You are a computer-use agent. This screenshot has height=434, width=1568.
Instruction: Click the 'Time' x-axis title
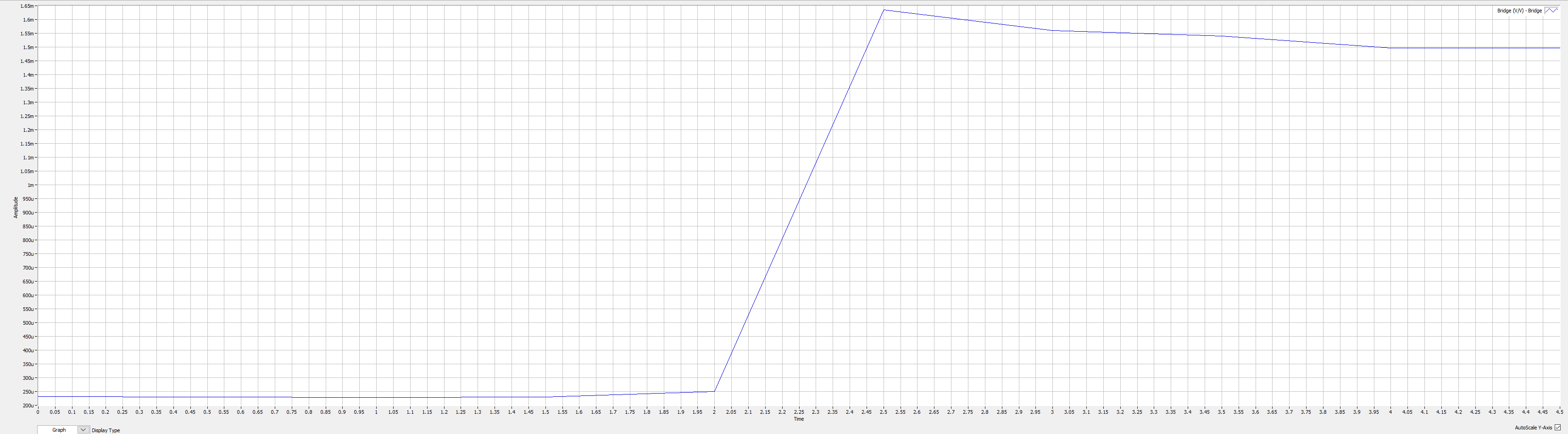(799, 419)
